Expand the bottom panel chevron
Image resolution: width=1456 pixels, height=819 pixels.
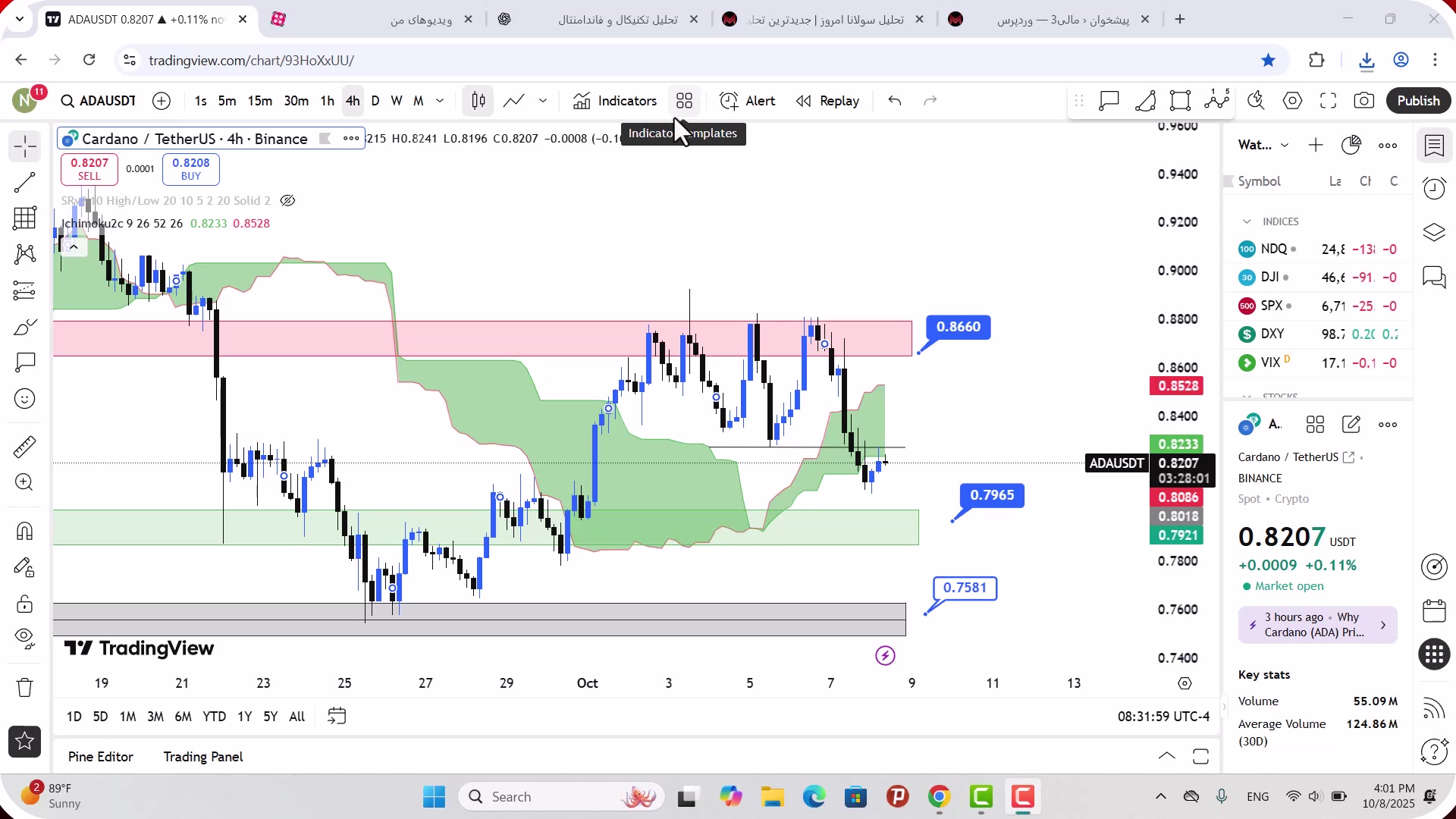1167,757
